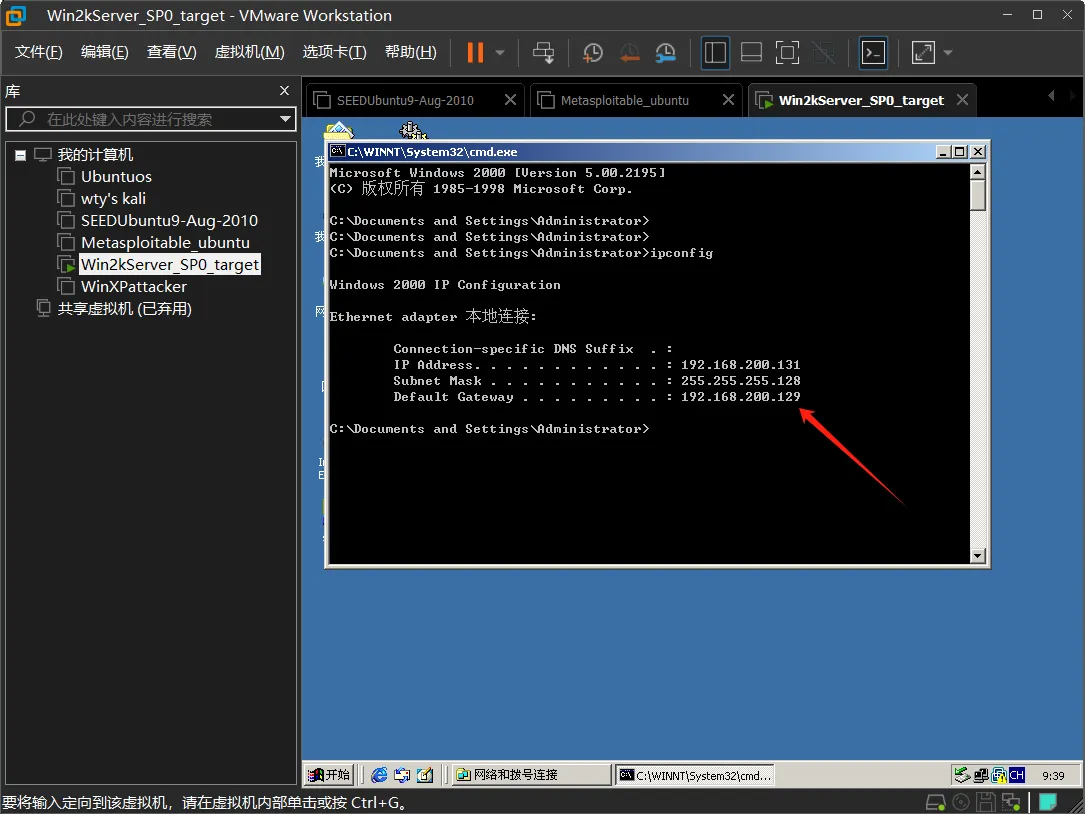Open the snapshot manager
Image resolution: width=1085 pixels, height=814 pixels.
pos(665,53)
